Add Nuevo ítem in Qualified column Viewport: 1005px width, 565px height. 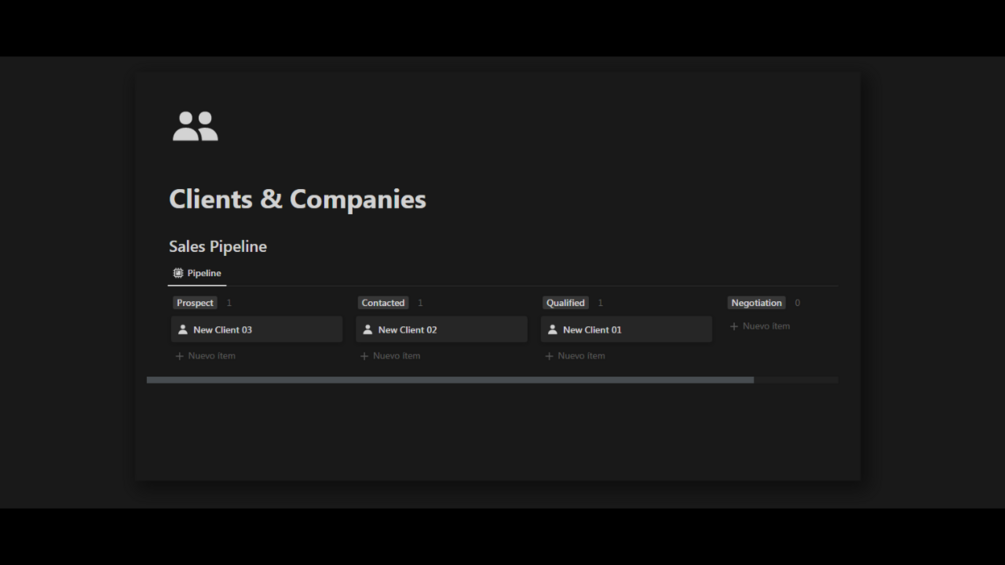(x=580, y=356)
